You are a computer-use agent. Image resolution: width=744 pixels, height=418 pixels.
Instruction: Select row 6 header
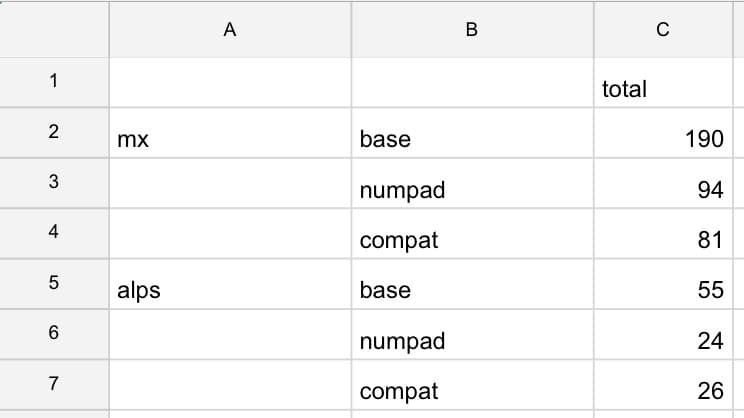(53, 332)
